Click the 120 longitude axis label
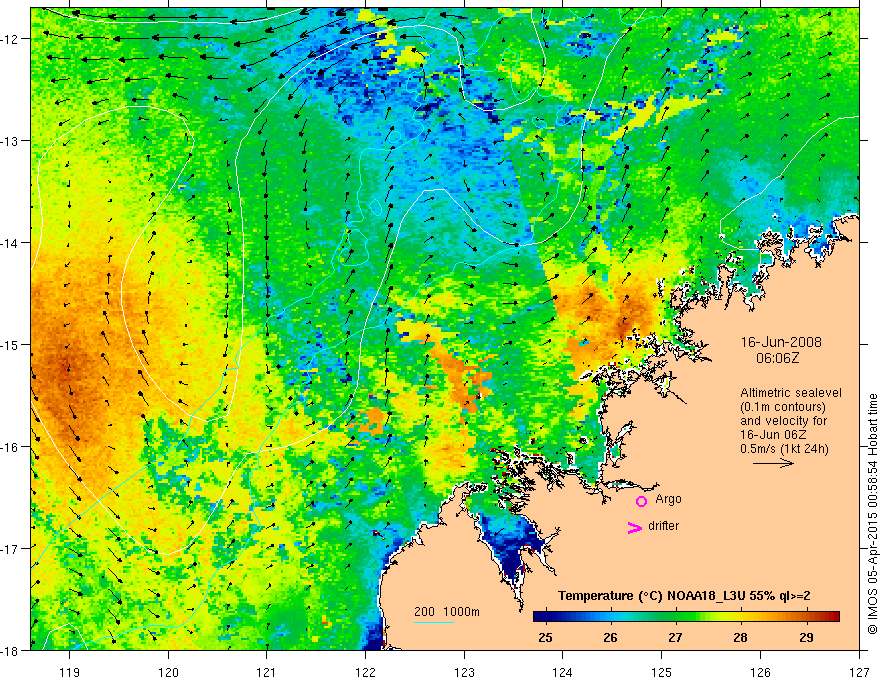The width and height of the screenshot is (880, 680). point(168,672)
